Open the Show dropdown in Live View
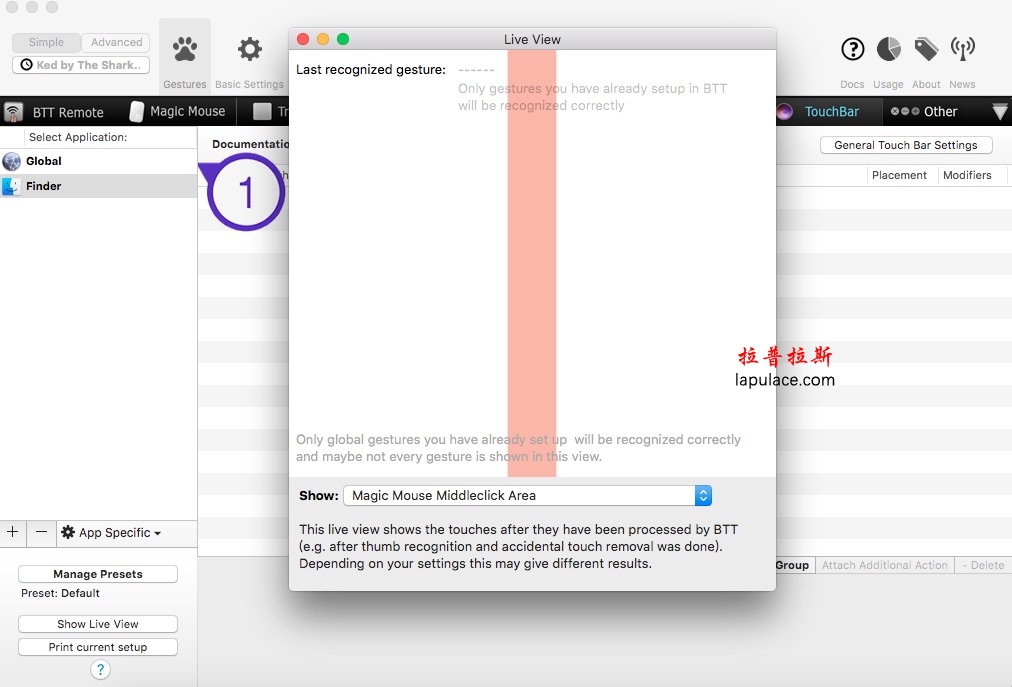Screen dimensions: 1012x687 pyautogui.click(x=527, y=496)
